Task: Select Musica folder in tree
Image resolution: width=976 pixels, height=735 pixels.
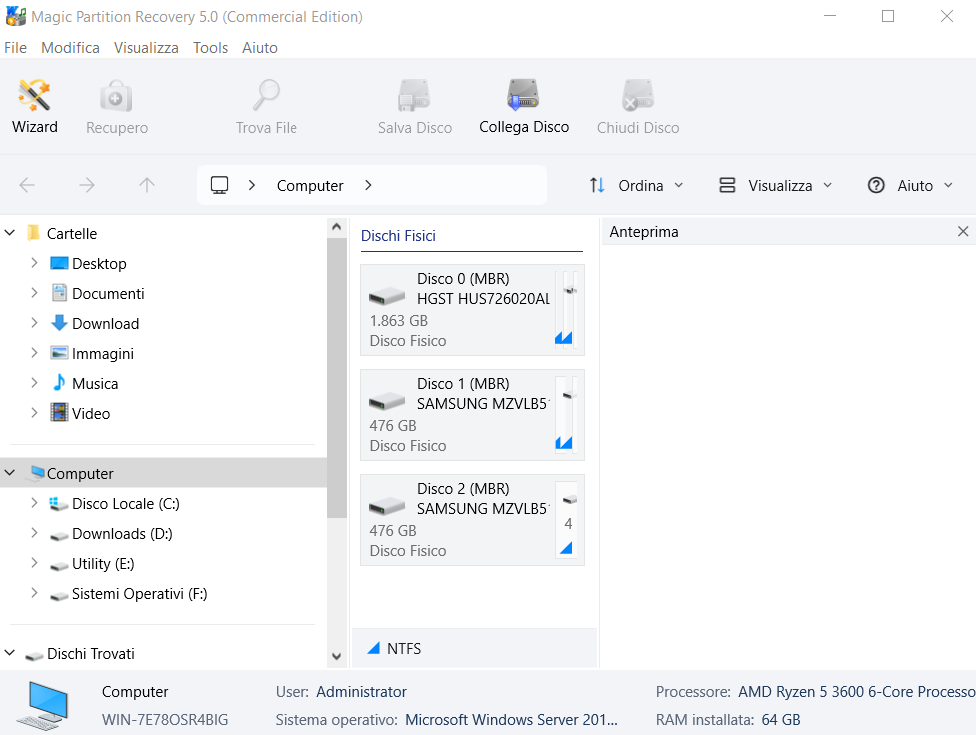Action: tap(95, 383)
